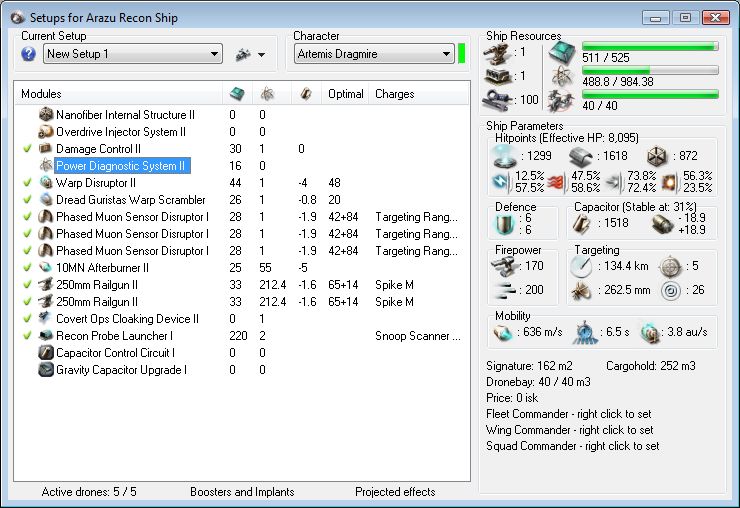Open Boosters and Implants
Viewport: 740px width, 508px height.
click(x=242, y=492)
